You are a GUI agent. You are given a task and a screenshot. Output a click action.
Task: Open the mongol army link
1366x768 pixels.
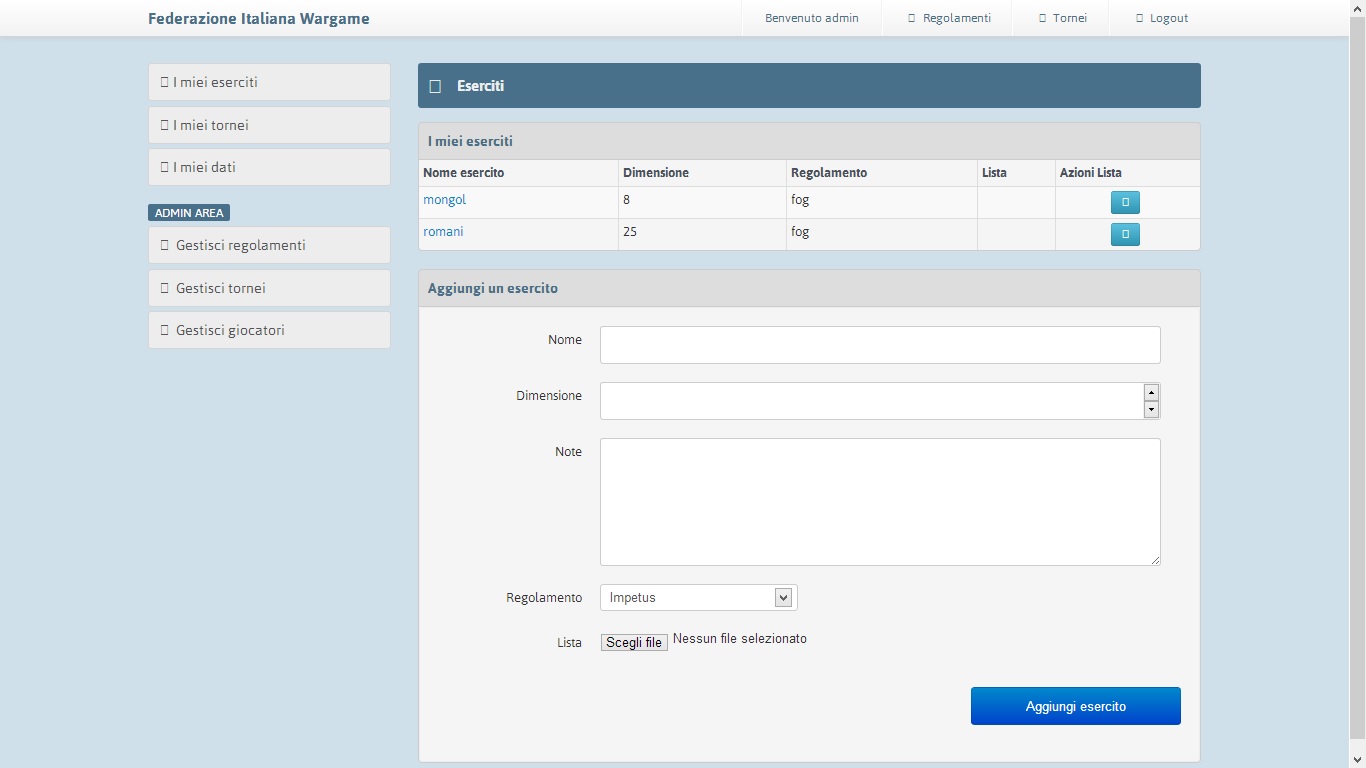[445, 200]
